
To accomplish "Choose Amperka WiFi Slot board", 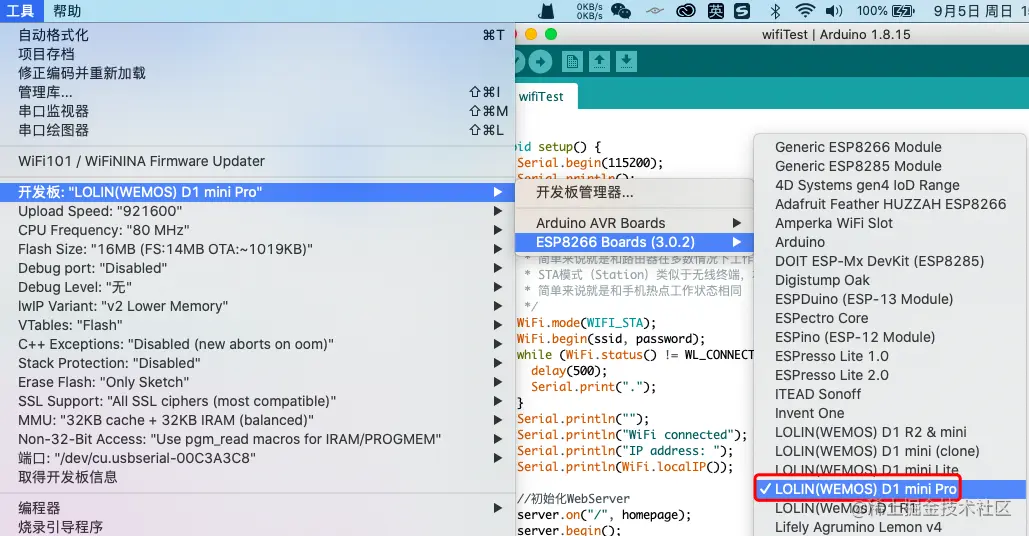I will (x=890, y=223).
